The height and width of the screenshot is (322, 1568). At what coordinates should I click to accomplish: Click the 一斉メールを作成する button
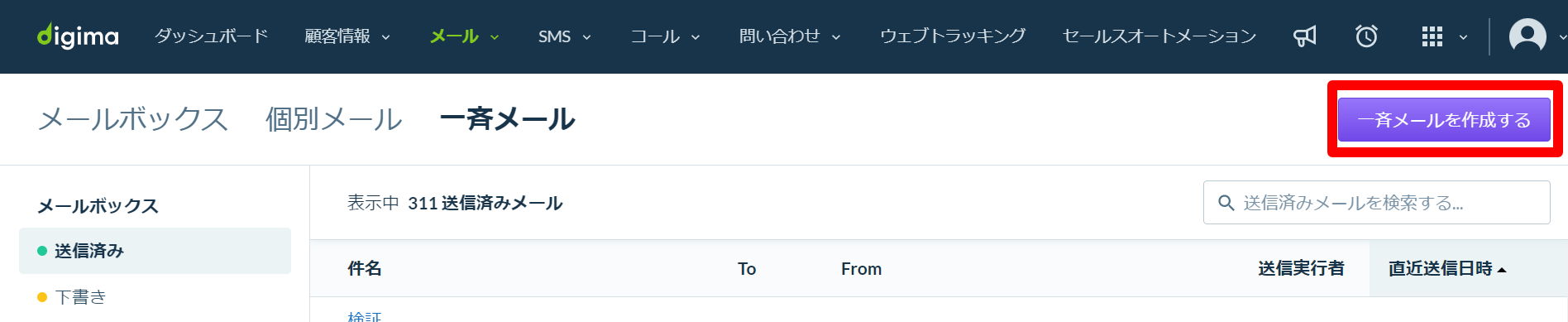(1444, 120)
